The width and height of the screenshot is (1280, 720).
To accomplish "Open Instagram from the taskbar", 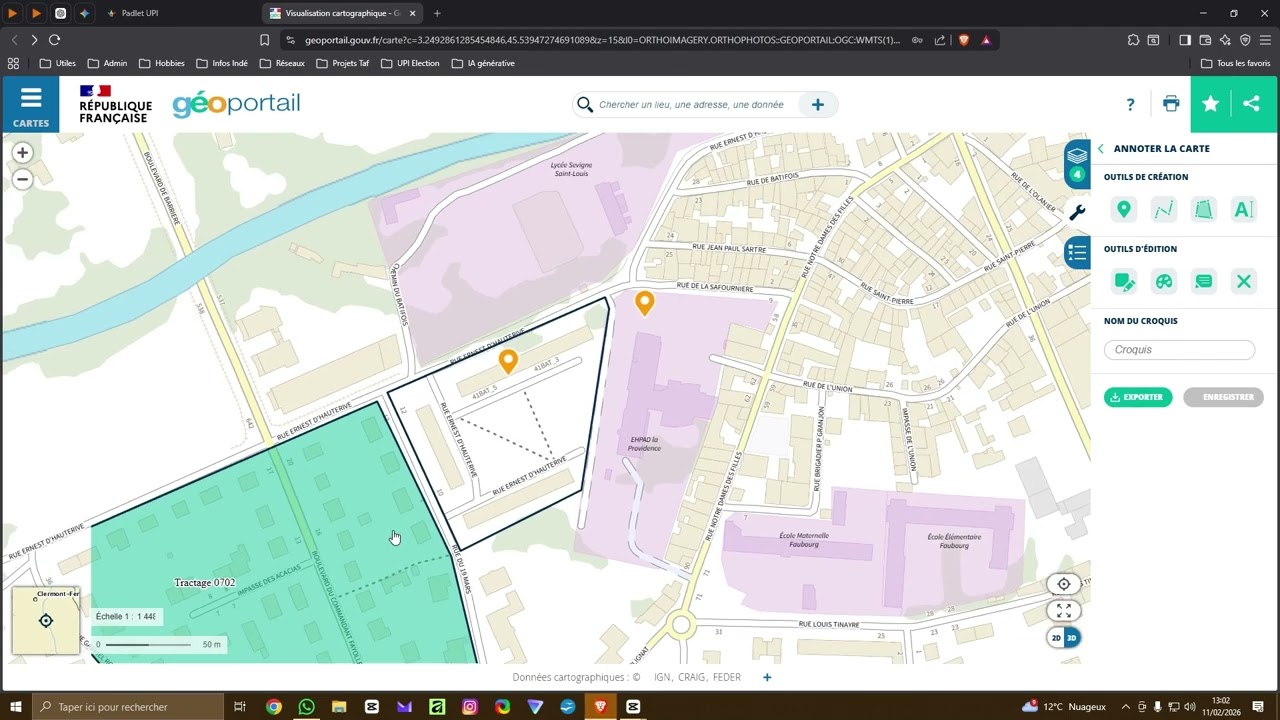I will tap(470, 706).
